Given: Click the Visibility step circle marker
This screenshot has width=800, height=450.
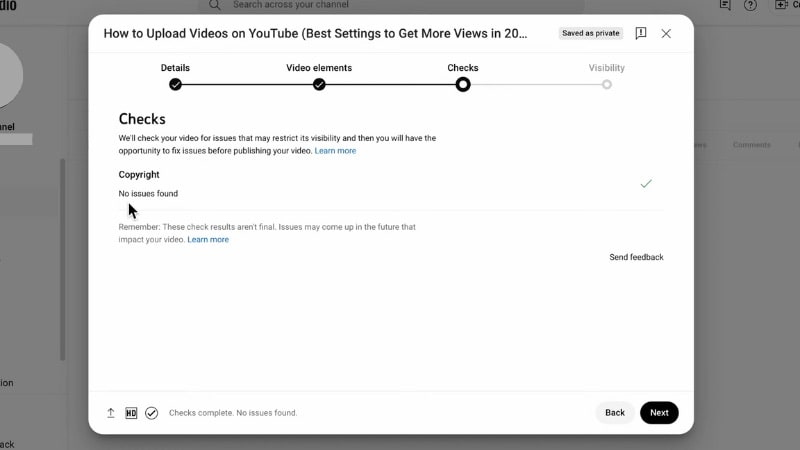Looking at the screenshot, I should (607, 85).
